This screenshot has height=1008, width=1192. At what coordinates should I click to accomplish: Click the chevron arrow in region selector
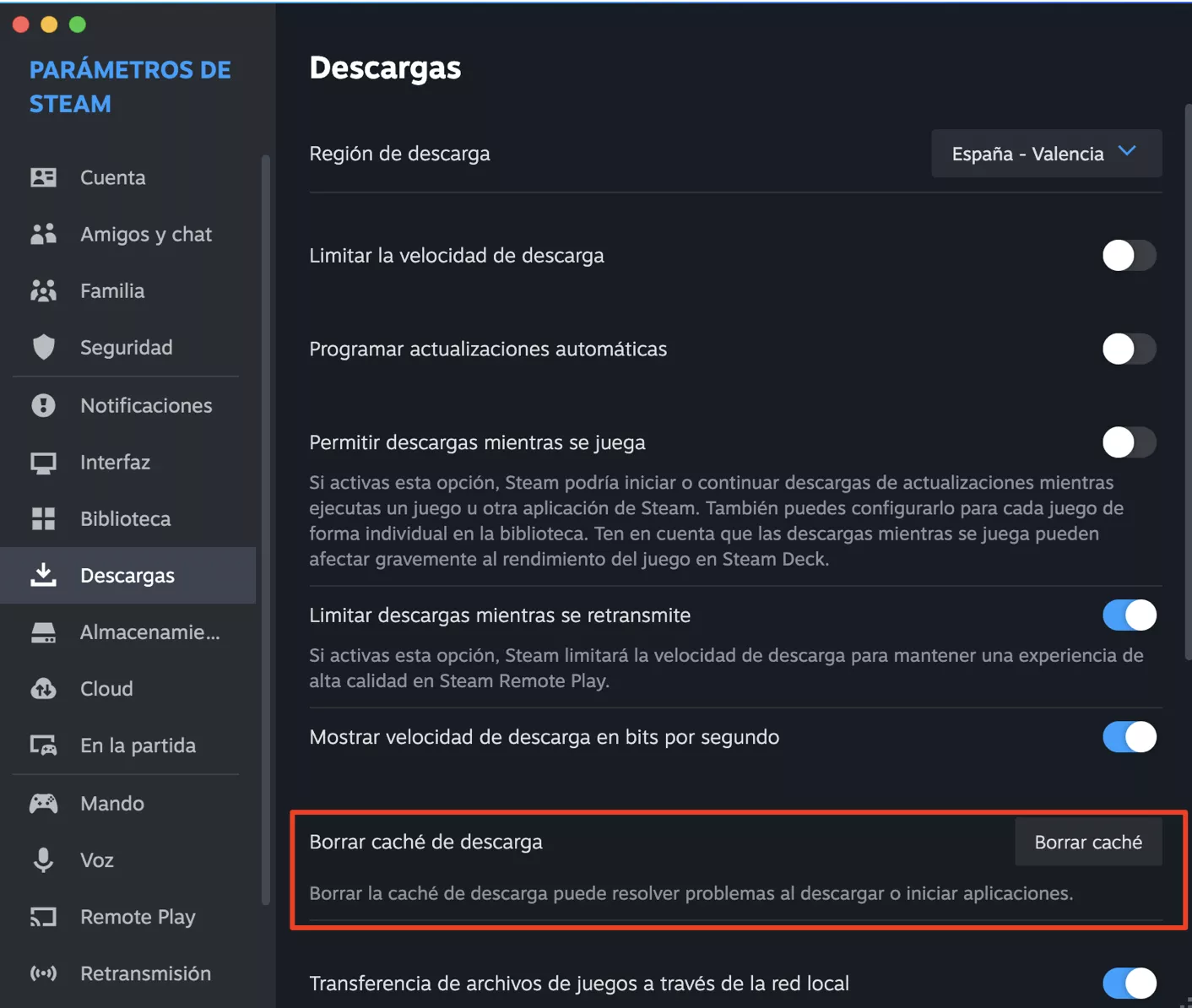pos(1127,151)
